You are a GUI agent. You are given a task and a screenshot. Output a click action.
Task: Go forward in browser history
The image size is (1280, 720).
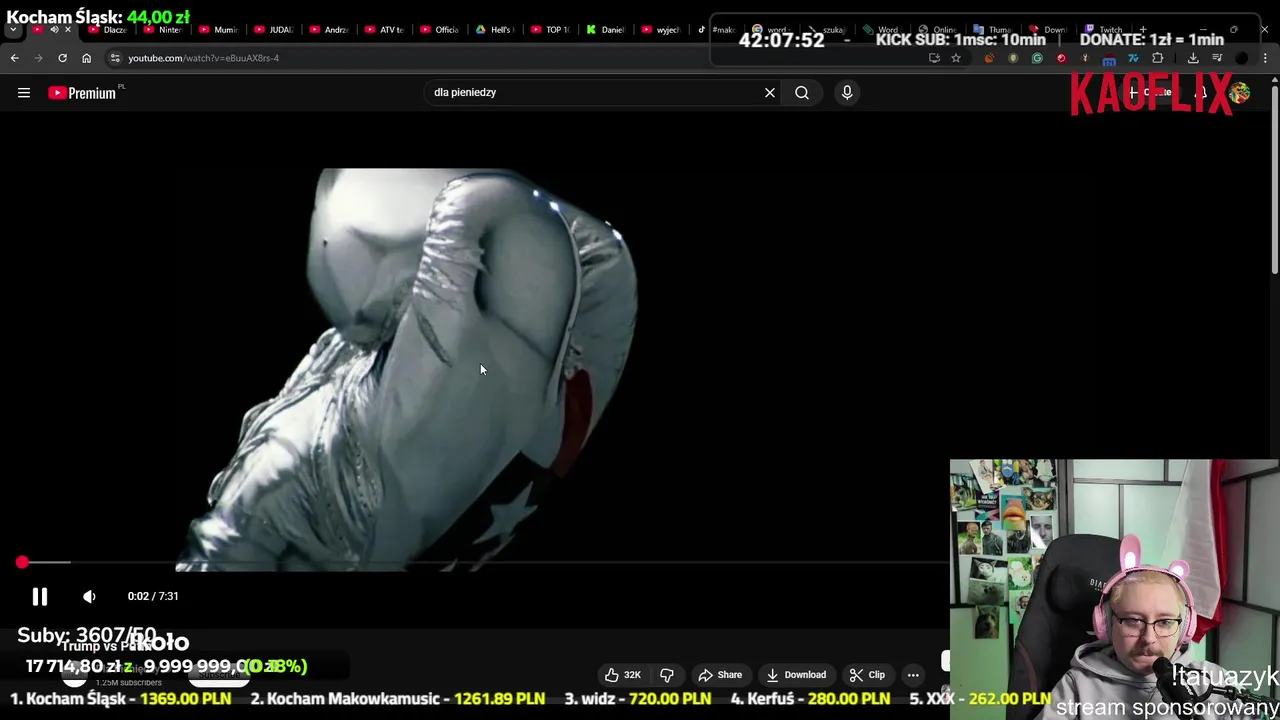click(x=39, y=58)
